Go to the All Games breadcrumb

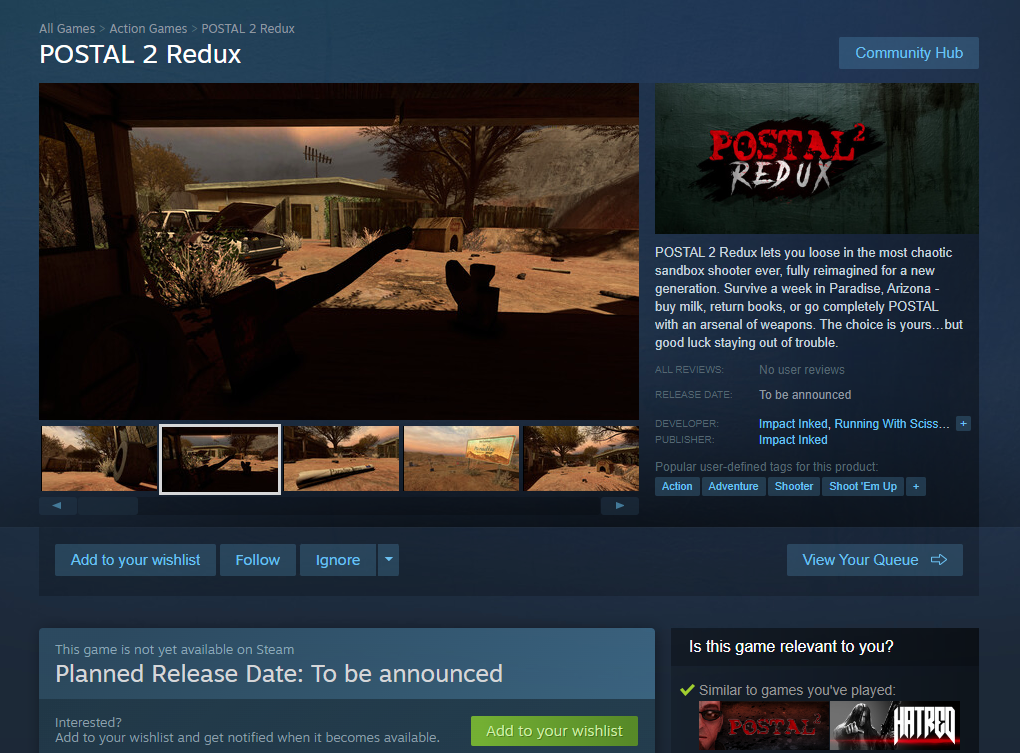pyautogui.click(x=67, y=29)
